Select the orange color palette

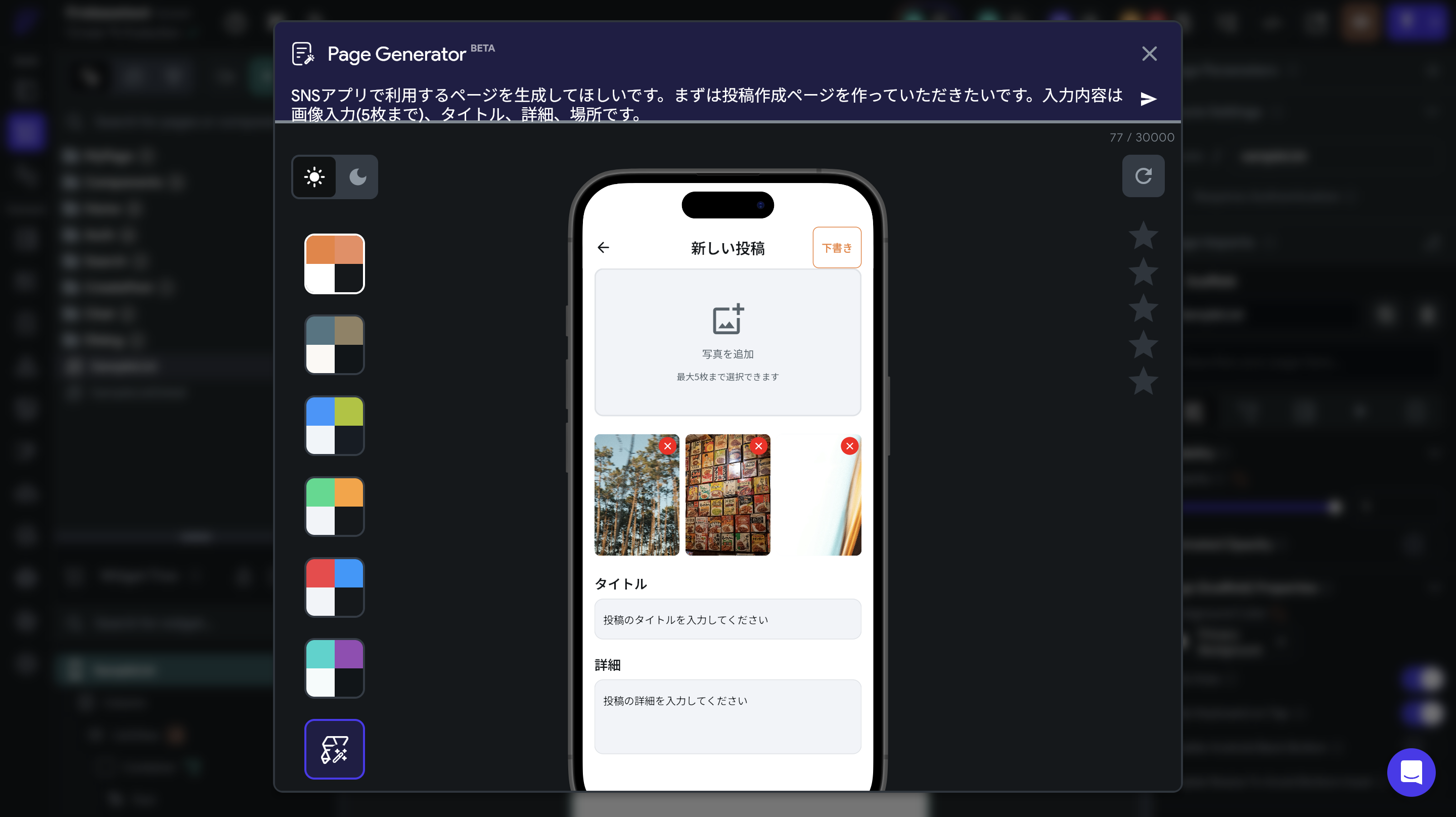tap(334, 263)
